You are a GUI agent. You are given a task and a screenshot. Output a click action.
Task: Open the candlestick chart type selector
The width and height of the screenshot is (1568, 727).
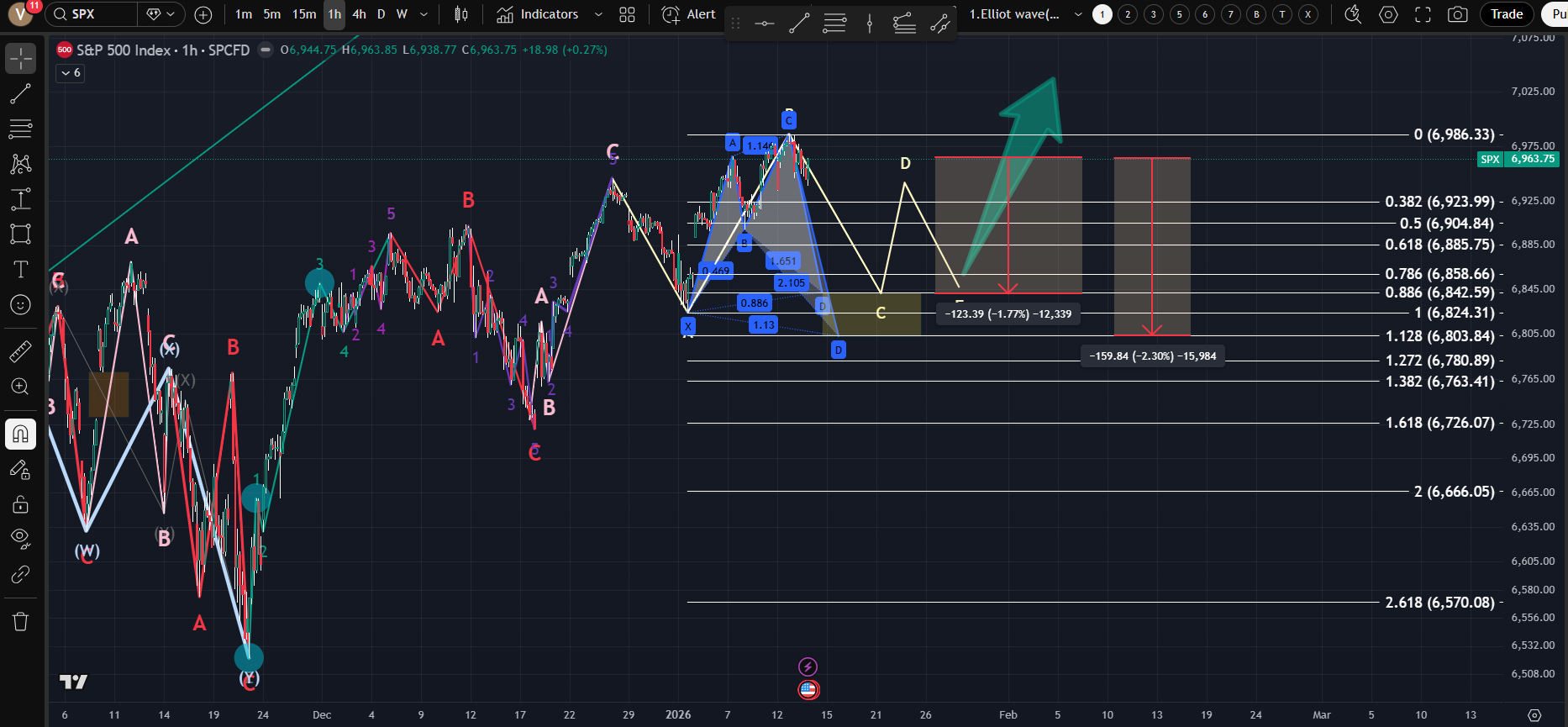pyautogui.click(x=460, y=14)
